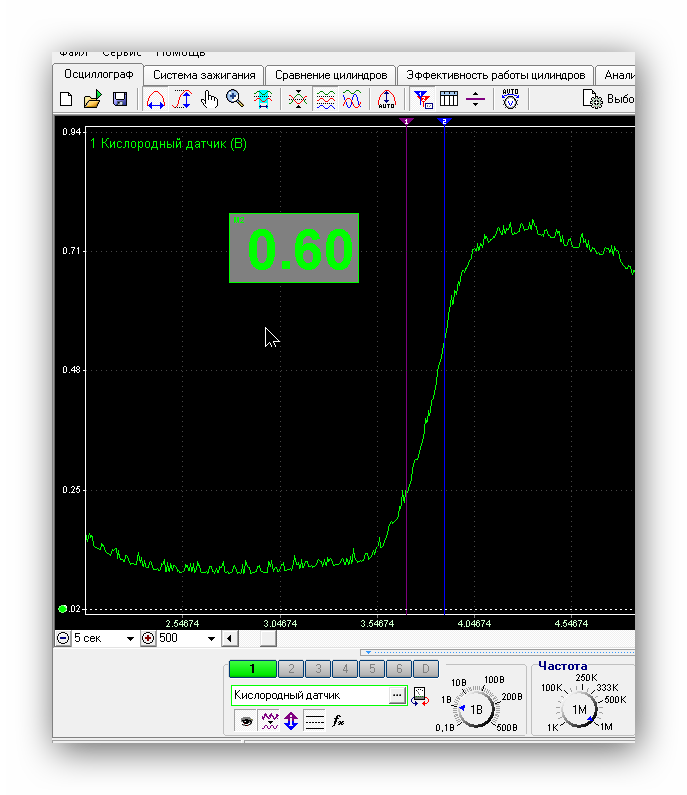Select the horizontal stretch waveform tool
The height and width of the screenshot is (795, 687).
[156, 99]
